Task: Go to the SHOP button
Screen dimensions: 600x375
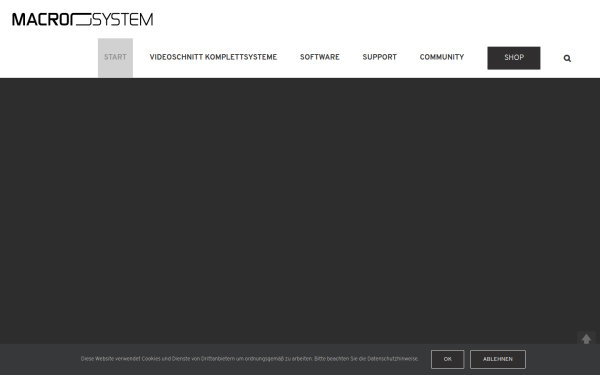Action: tap(514, 58)
